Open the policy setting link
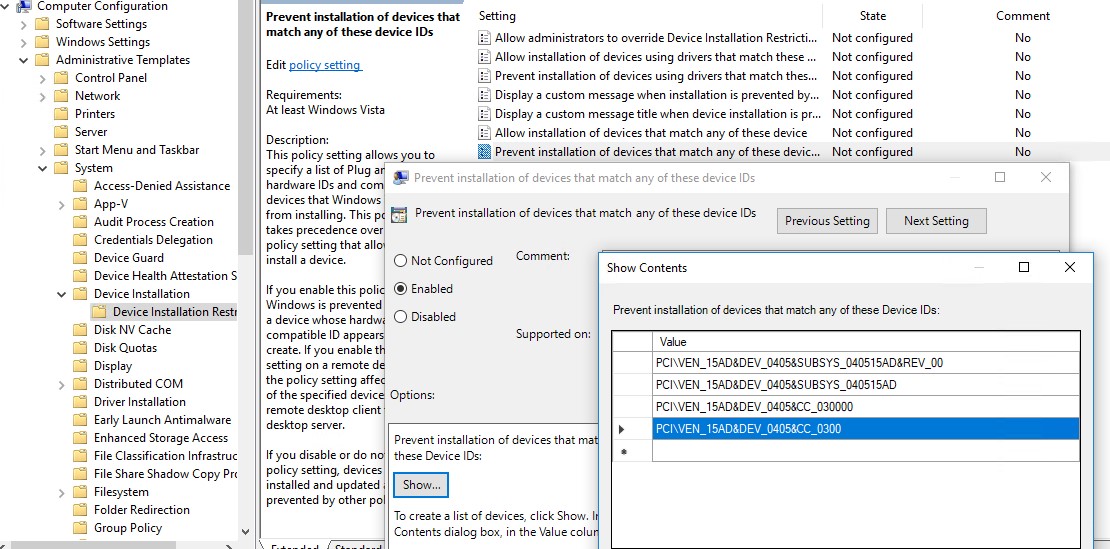Image resolution: width=1110 pixels, height=549 pixels. click(x=325, y=65)
